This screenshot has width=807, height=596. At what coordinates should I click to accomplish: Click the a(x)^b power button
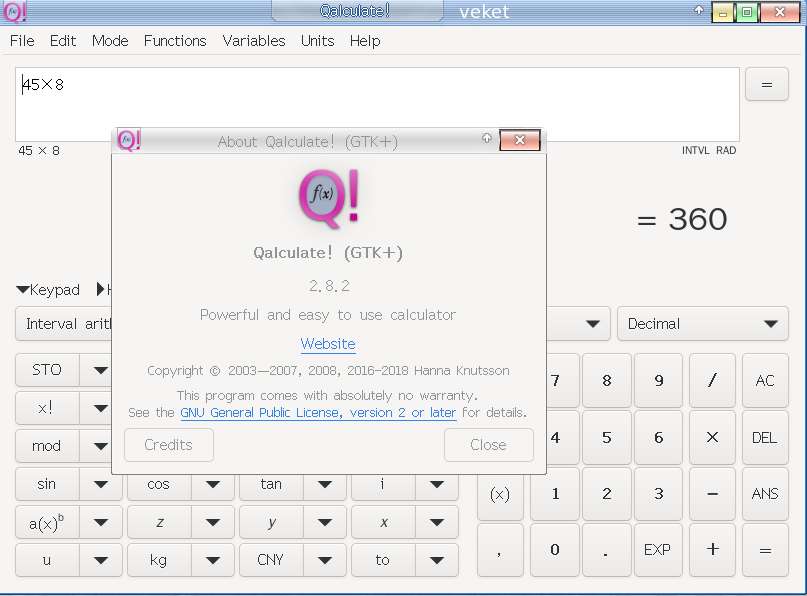pyautogui.click(x=47, y=522)
